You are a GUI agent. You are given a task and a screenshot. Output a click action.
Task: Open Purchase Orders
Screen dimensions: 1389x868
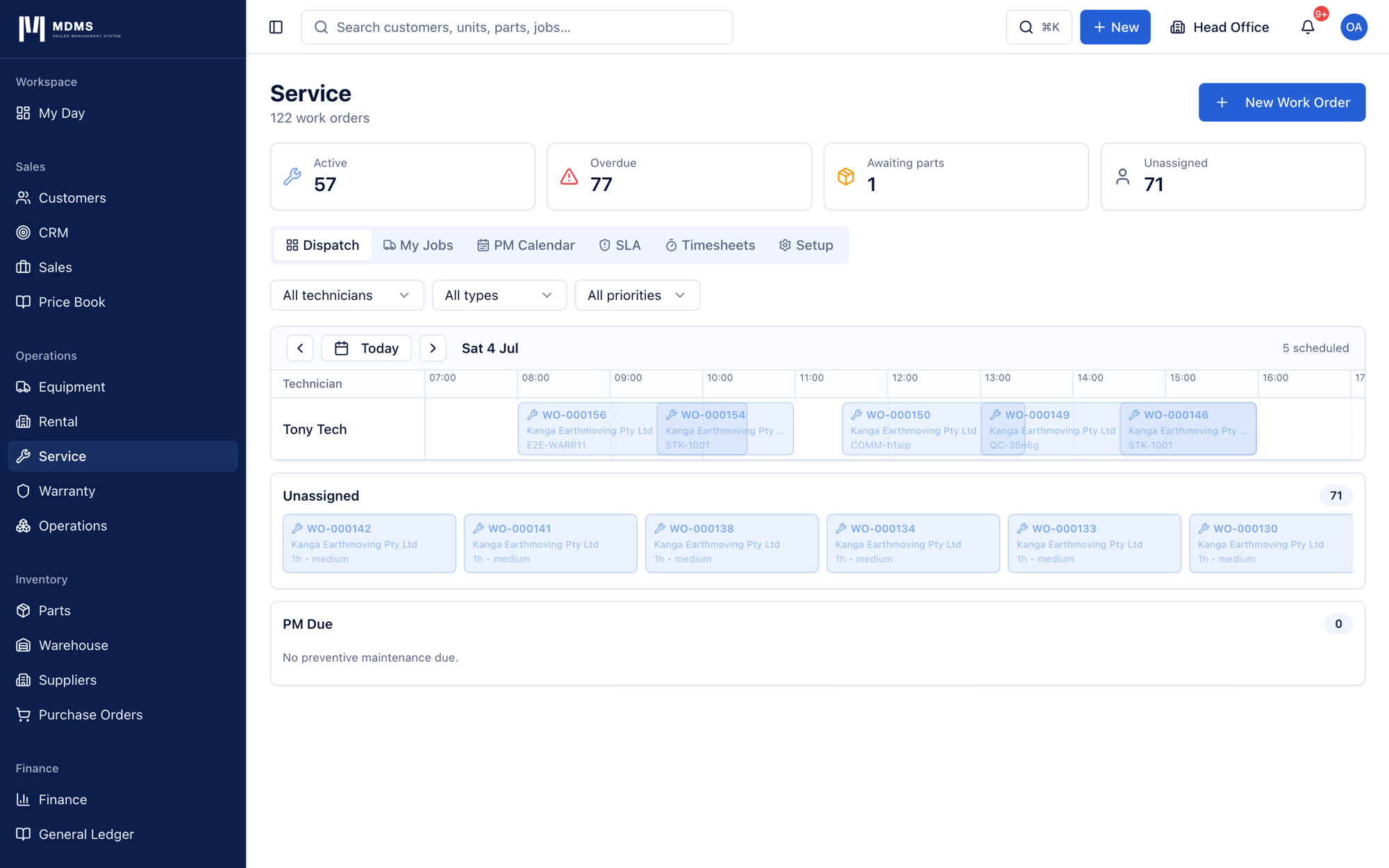click(x=123, y=715)
